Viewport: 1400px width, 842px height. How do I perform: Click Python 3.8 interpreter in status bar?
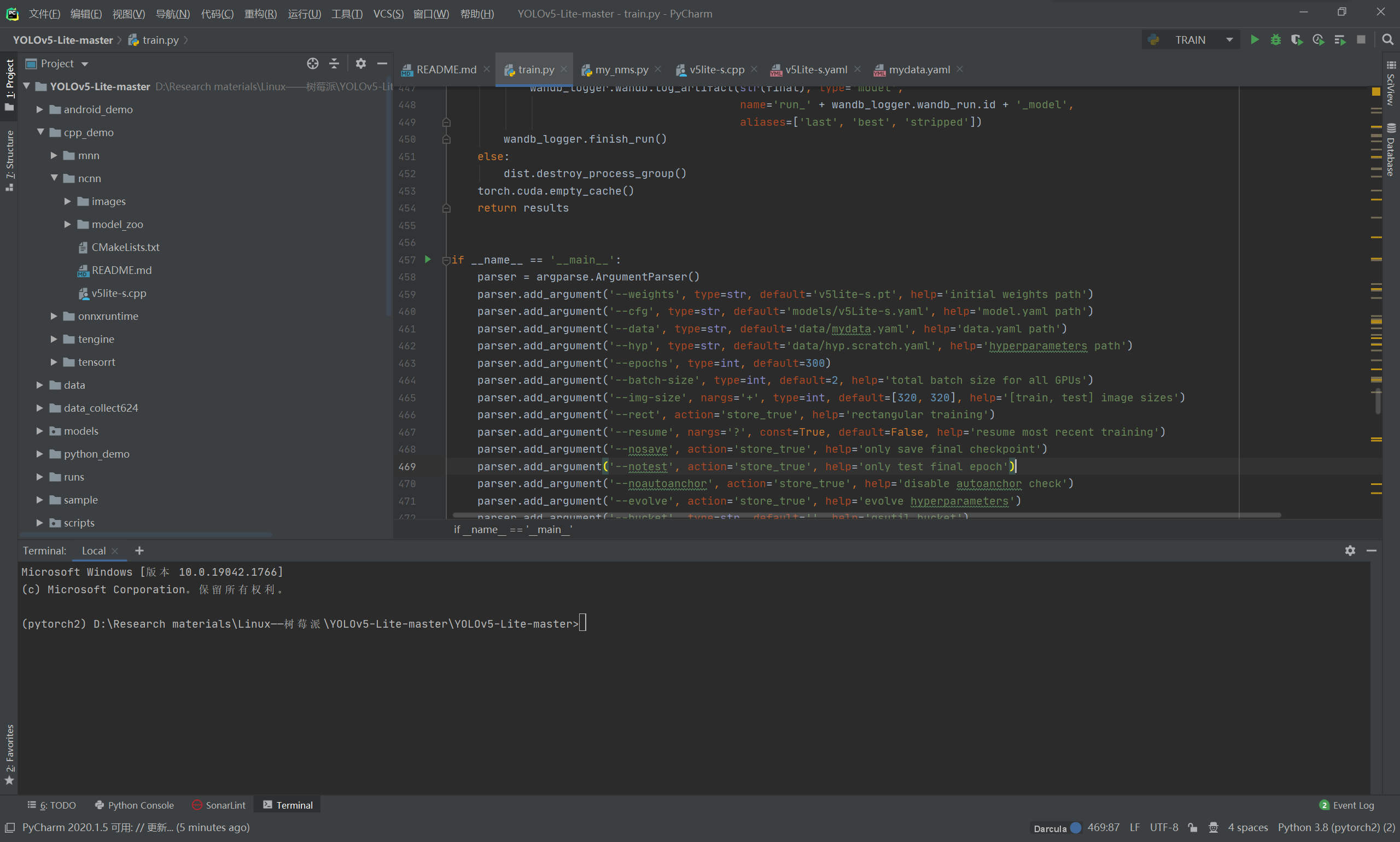[x=1335, y=827]
